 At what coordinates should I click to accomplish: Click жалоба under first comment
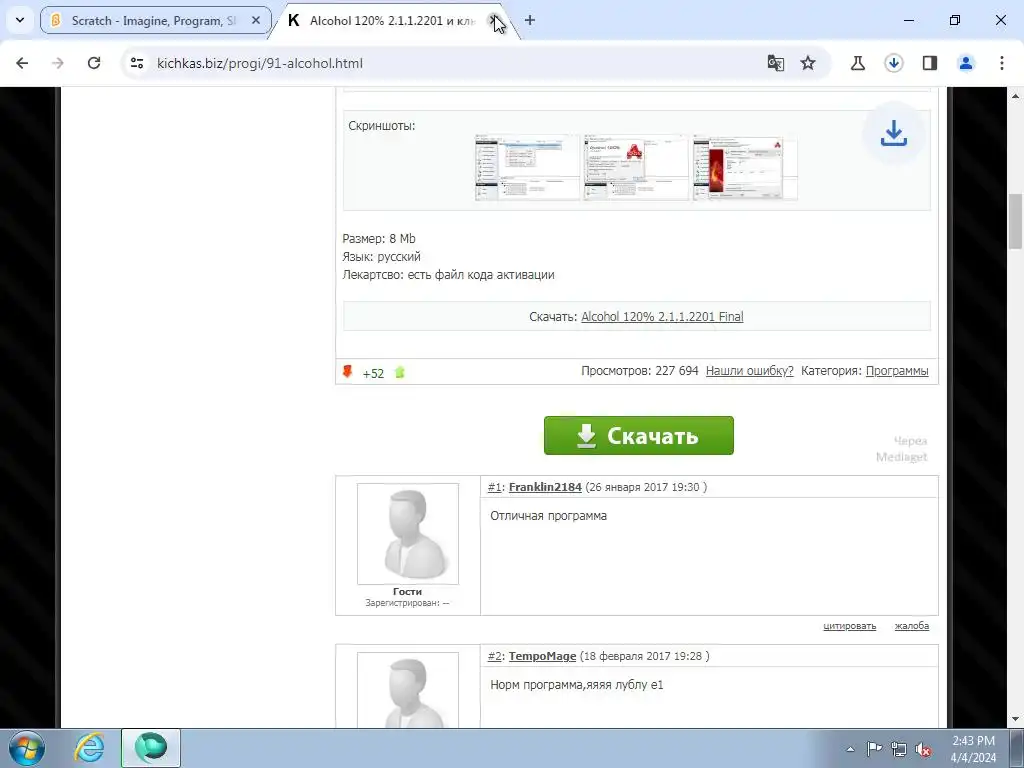coord(912,626)
